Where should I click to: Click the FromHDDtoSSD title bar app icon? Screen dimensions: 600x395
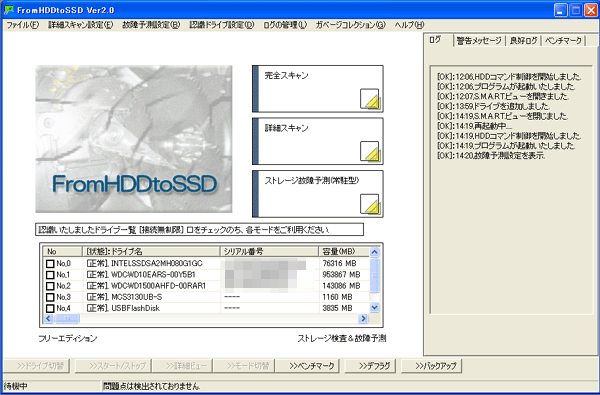[x=8, y=10]
